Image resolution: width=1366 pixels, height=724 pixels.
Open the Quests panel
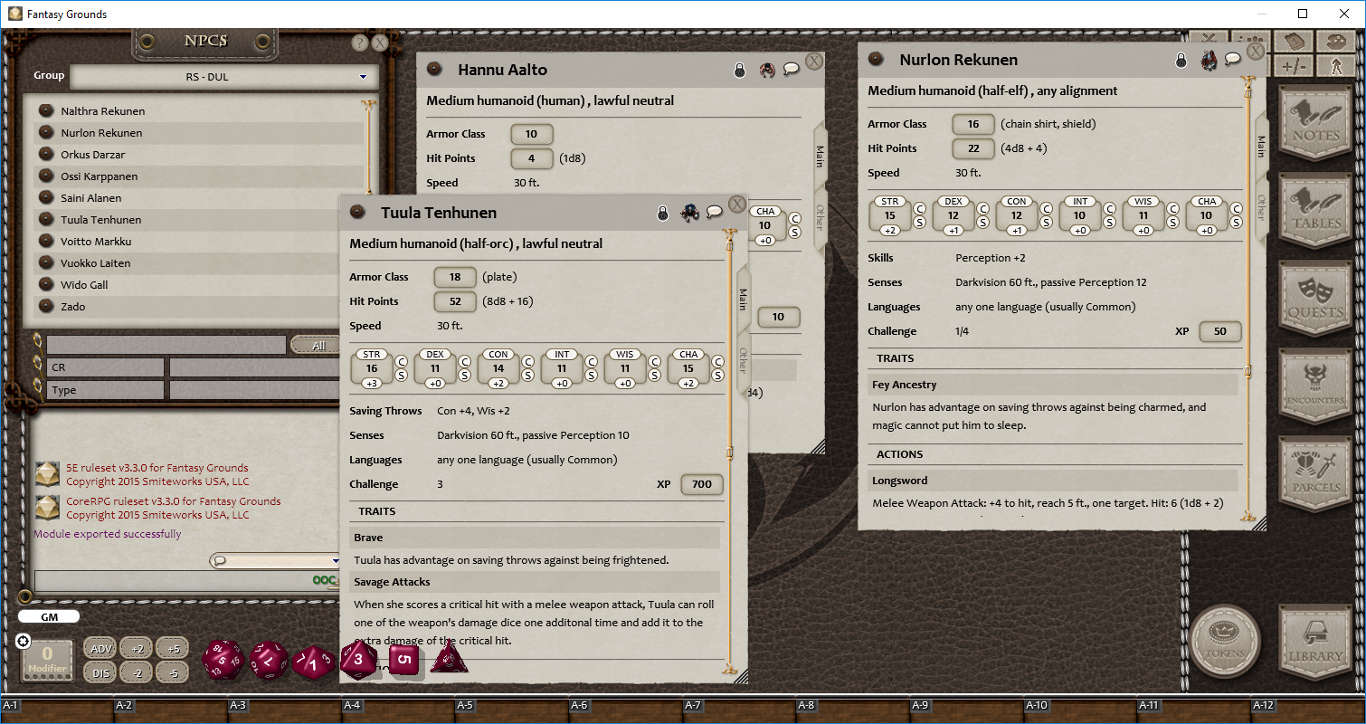(x=1315, y=297)
